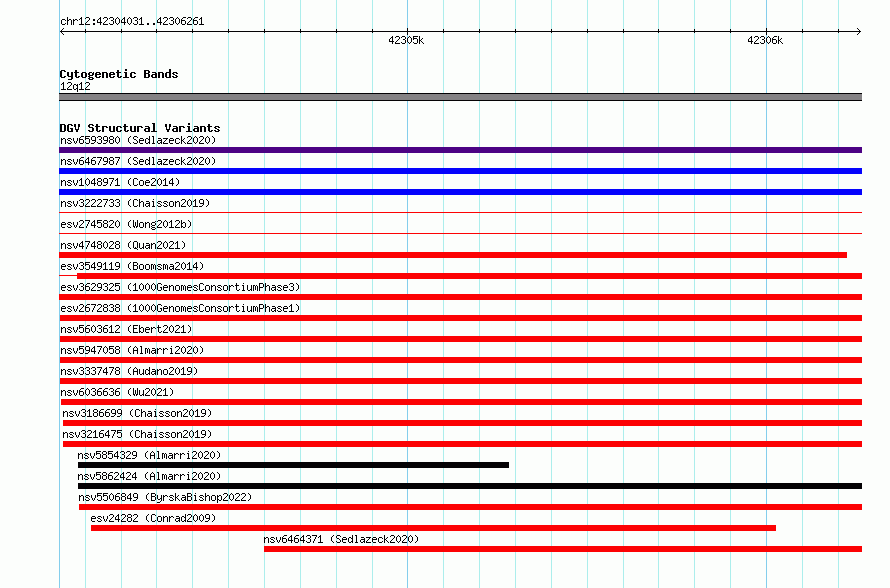Viewport: 890px width, 588px height.
Task: Select the red nsv4748028 Quan2021 bar
Action: [x=453, y=255]
